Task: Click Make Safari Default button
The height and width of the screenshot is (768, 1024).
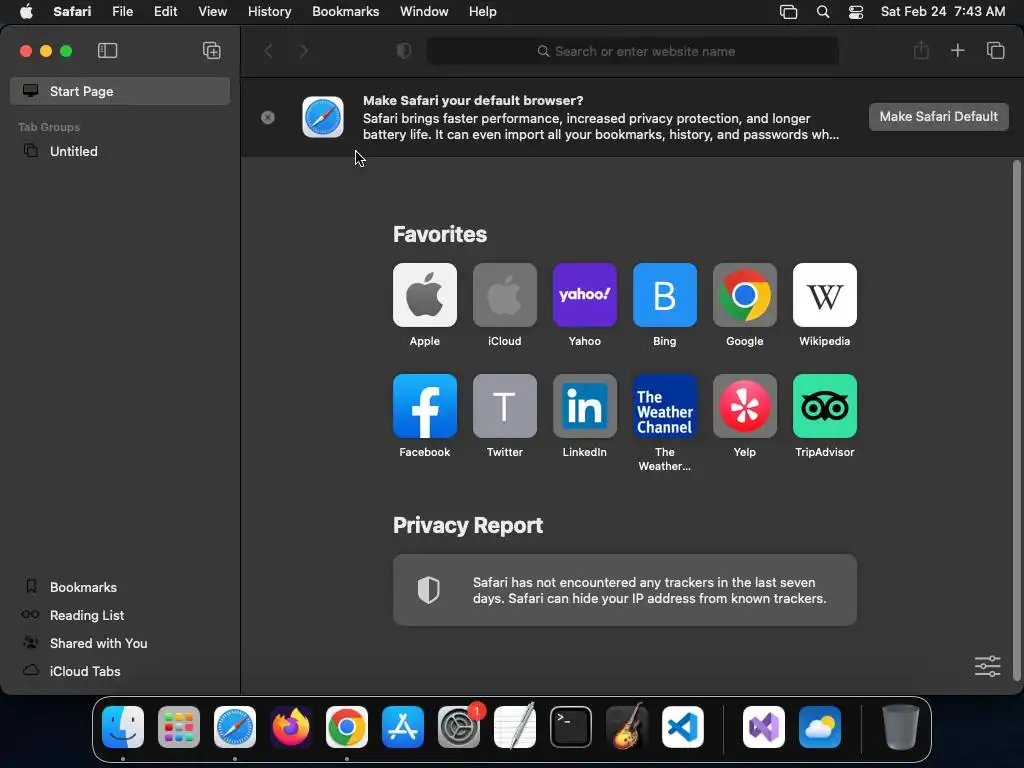Action: (x=938, y=116)
